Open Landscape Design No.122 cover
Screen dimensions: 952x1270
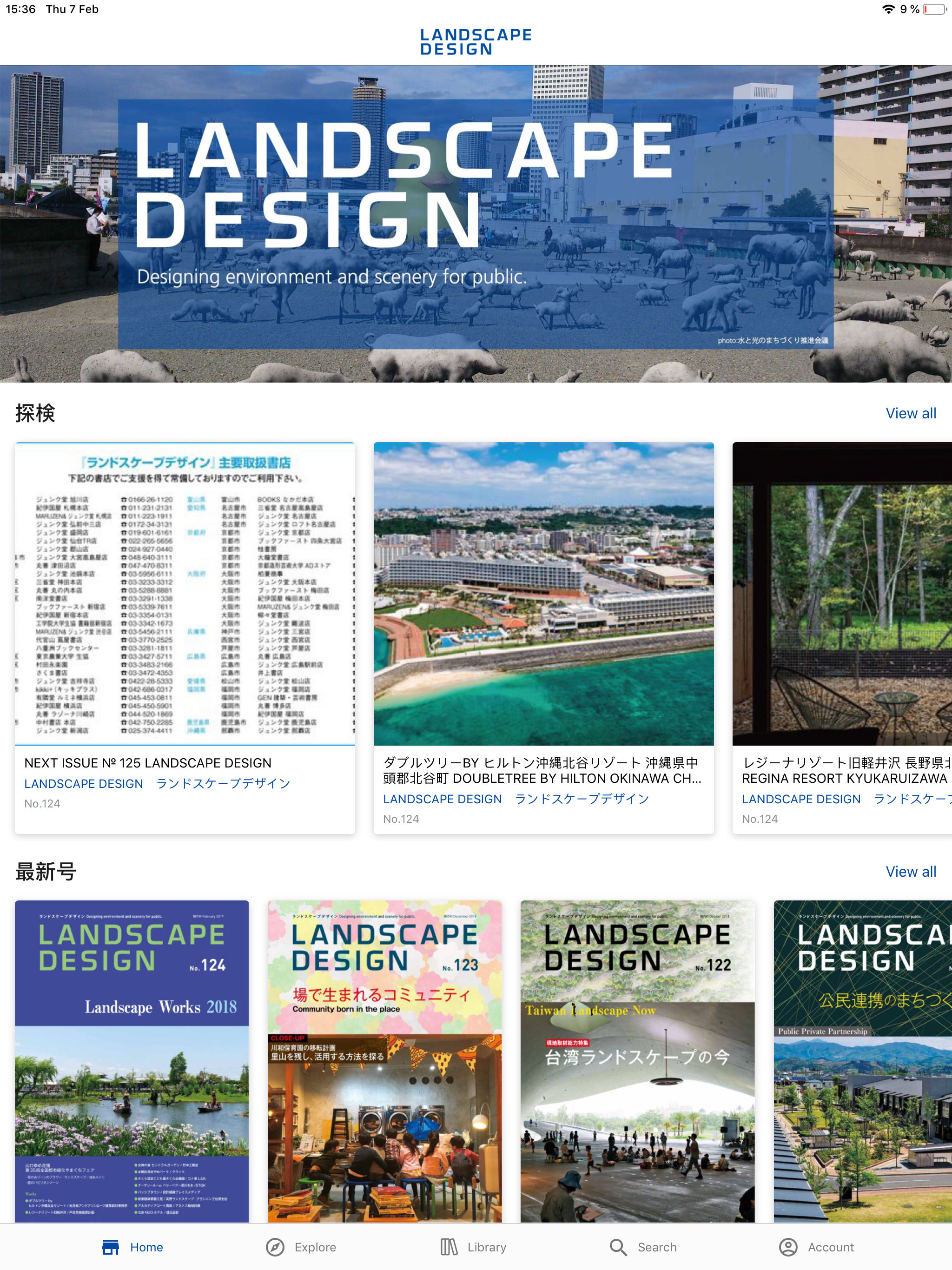tap(637, 1061)
